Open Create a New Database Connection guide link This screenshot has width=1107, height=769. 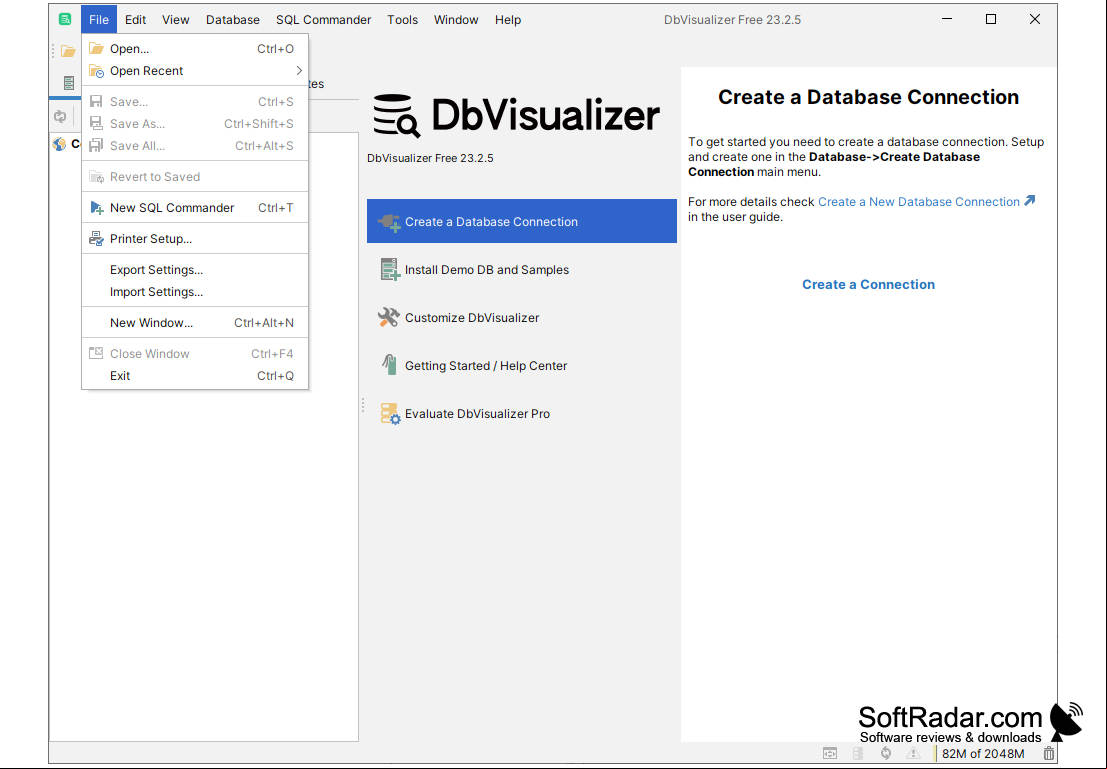pyautogui.click(x=918, y=202)
